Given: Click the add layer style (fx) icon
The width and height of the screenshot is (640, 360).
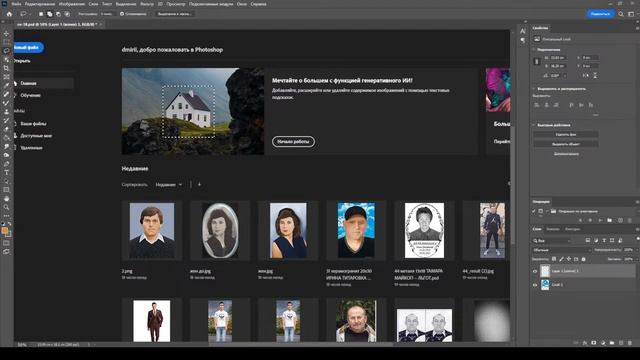Looking at the screenshot, I should pos(584,343).
